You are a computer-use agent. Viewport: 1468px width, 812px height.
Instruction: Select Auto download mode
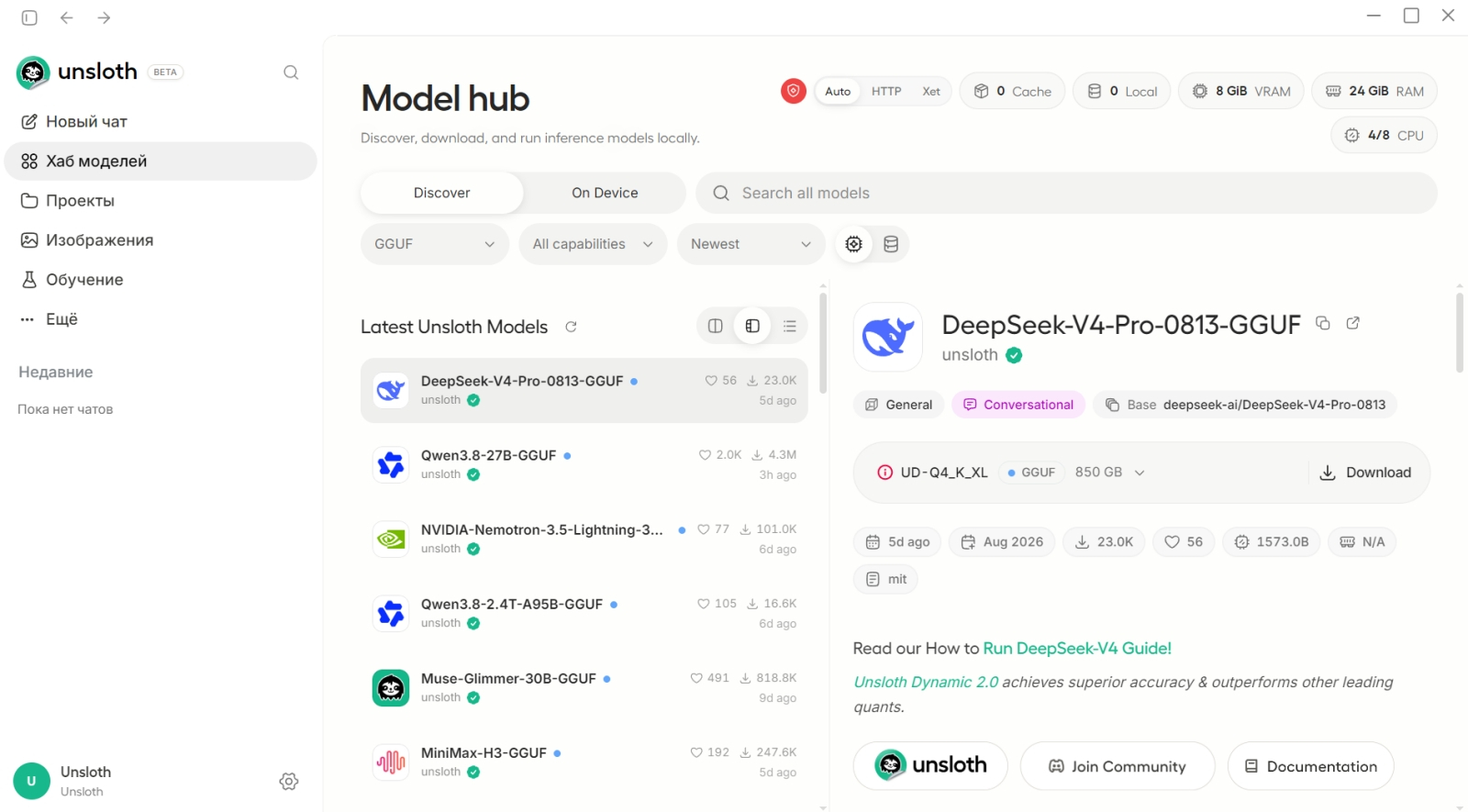coord(838,91)
